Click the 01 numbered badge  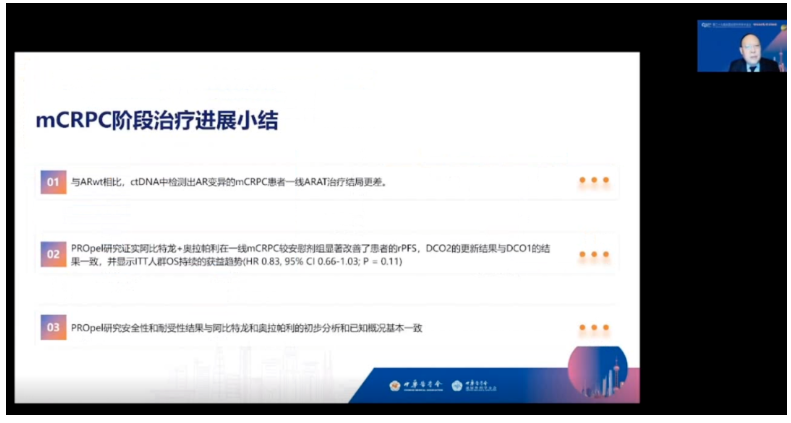[x=53, y=182]
